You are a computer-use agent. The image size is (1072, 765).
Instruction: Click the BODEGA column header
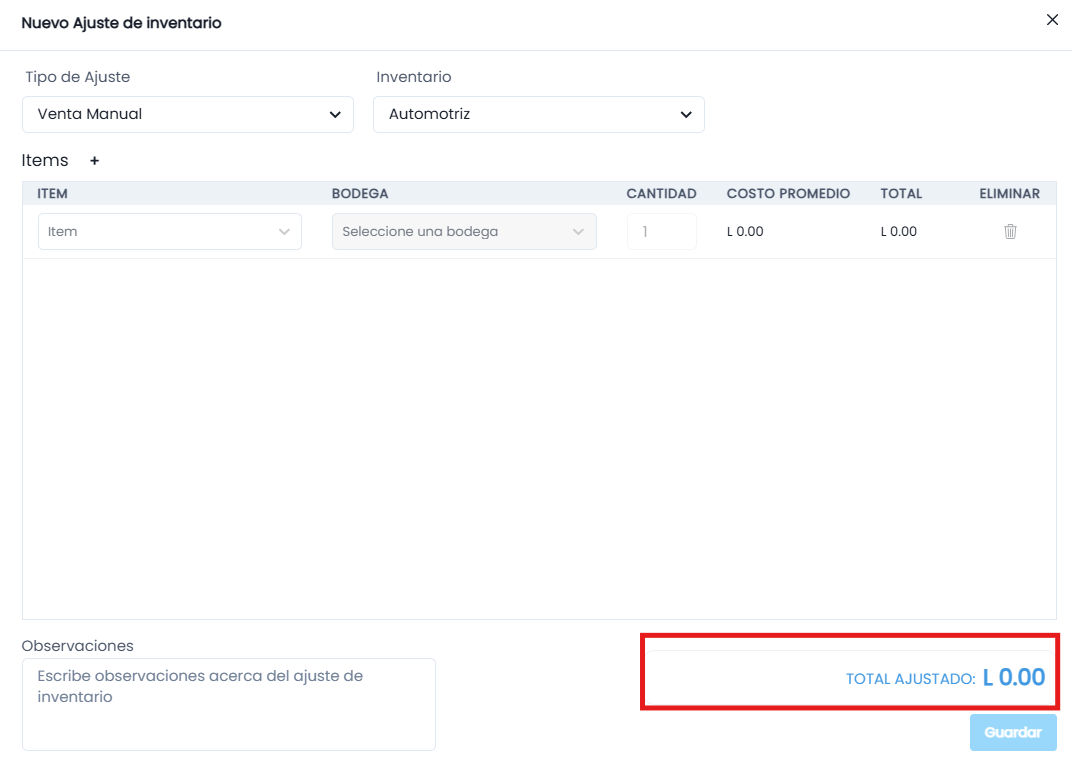click(360, 193)
